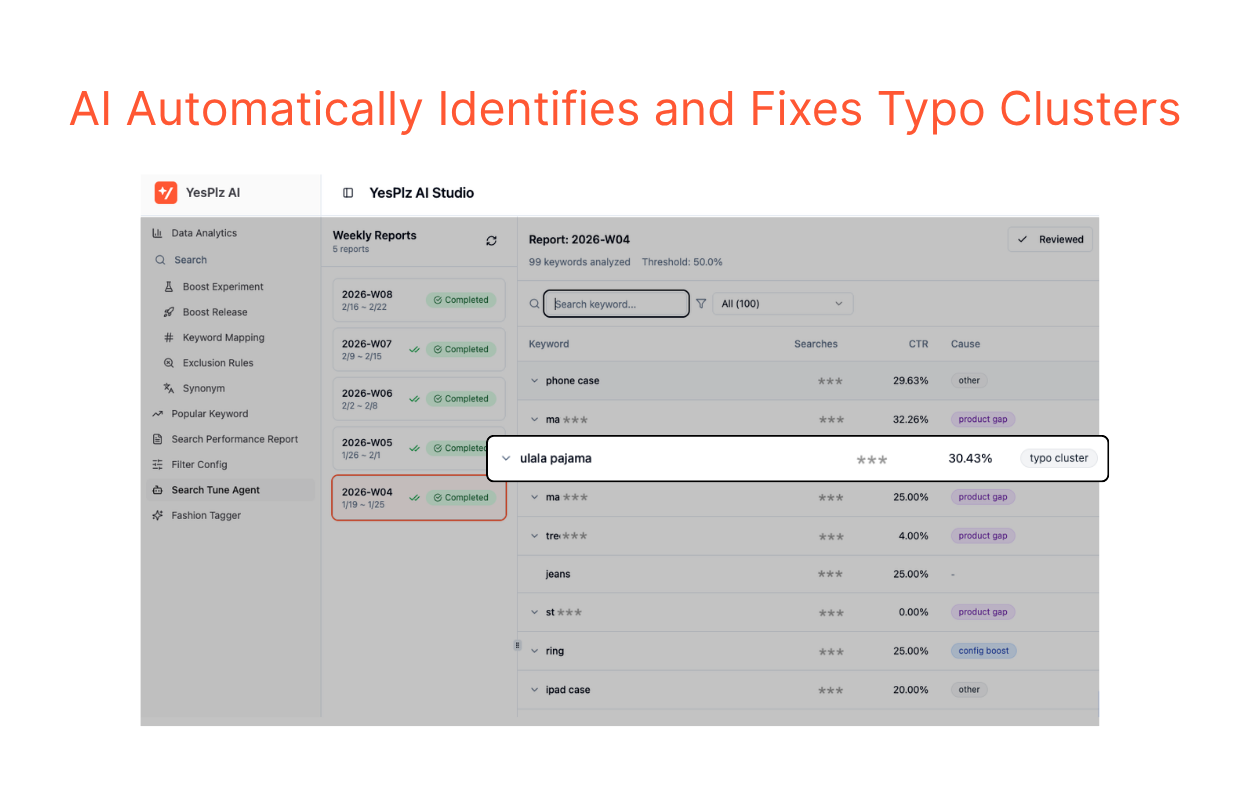Click the double-check icon on 2026-W07 card
The width and height of the screenshot is (1250, 807).
click(414, 349)
